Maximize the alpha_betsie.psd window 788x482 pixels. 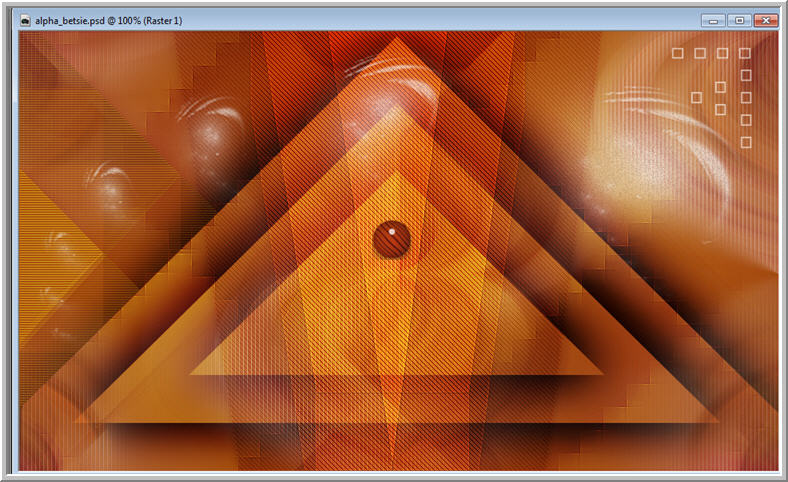pos(739,21)
